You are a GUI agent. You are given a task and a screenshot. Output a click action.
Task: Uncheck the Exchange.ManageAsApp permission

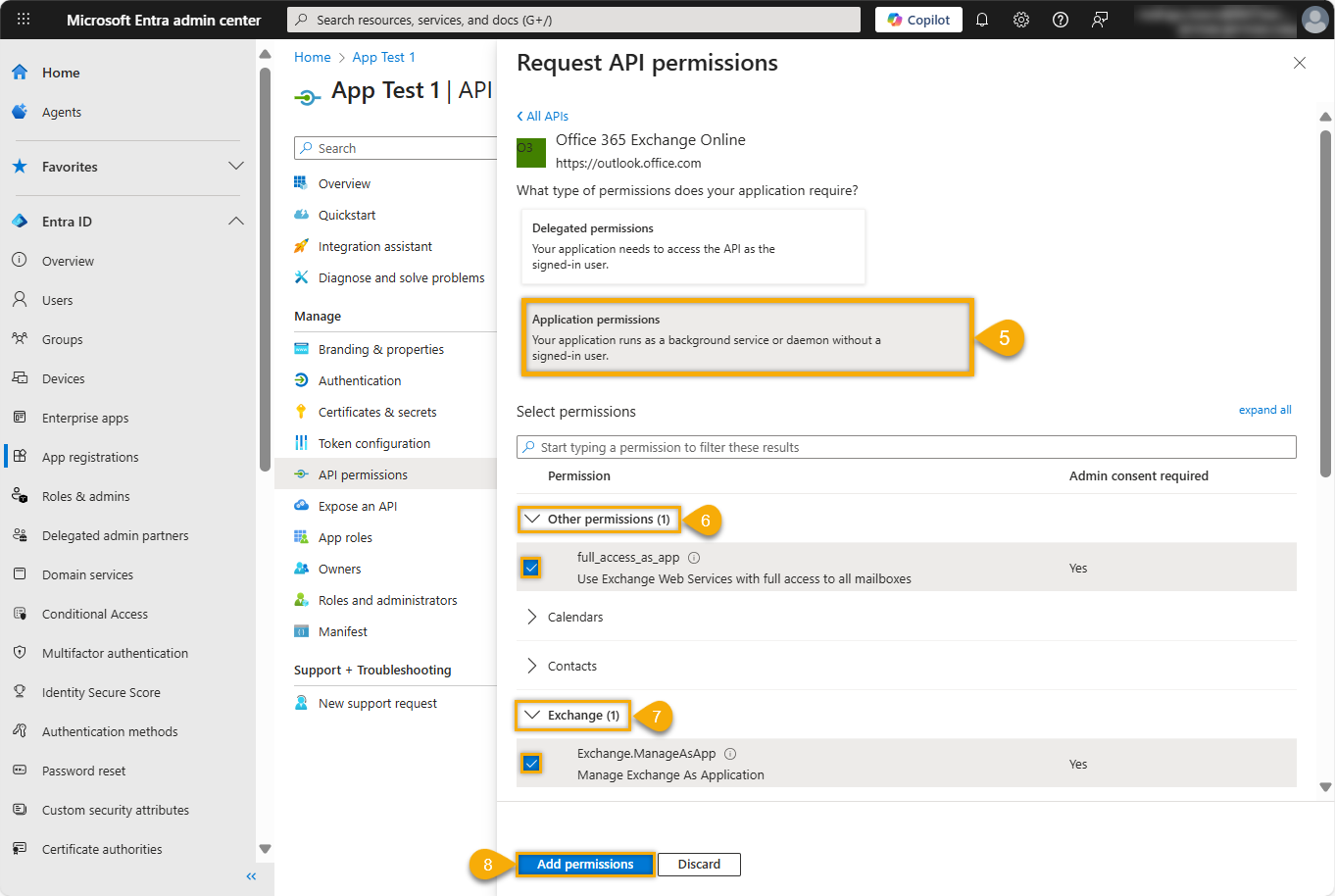[x=530, y=763]
